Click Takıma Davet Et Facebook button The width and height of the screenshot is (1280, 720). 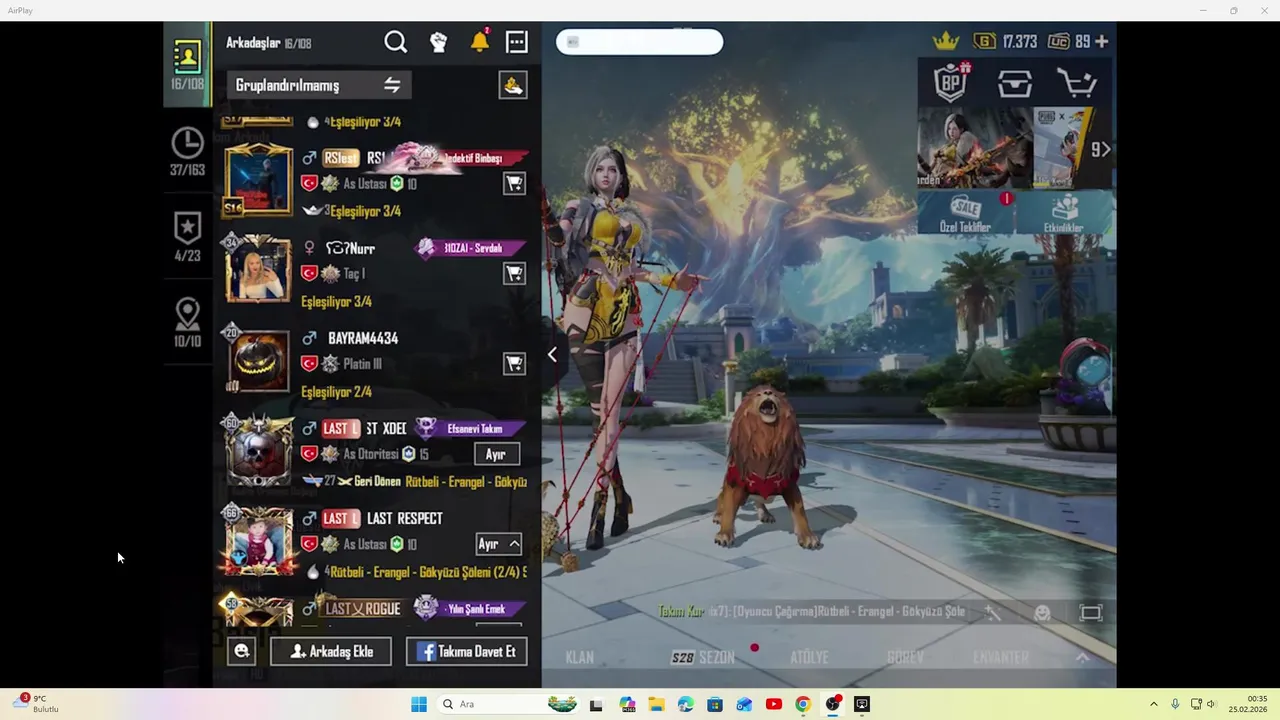click(466, 651)
